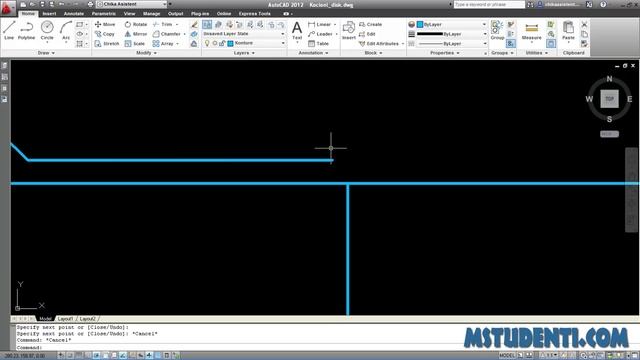Activate the Rotate command
The width and height of the screenshot is (640, 360).
[136, 24]
